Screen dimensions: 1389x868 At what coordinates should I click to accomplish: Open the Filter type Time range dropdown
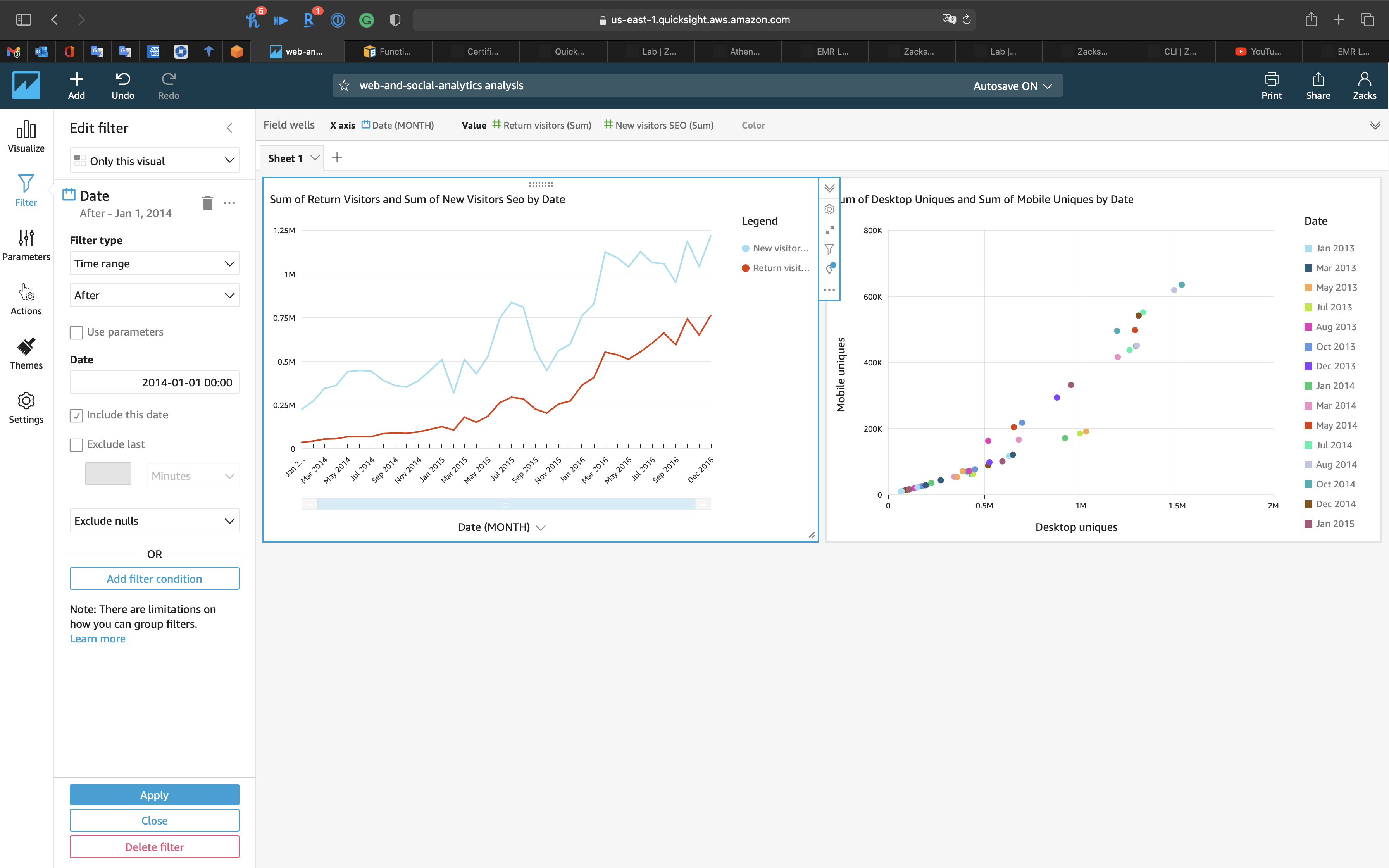pyautogui.click(x=154, y=263)
